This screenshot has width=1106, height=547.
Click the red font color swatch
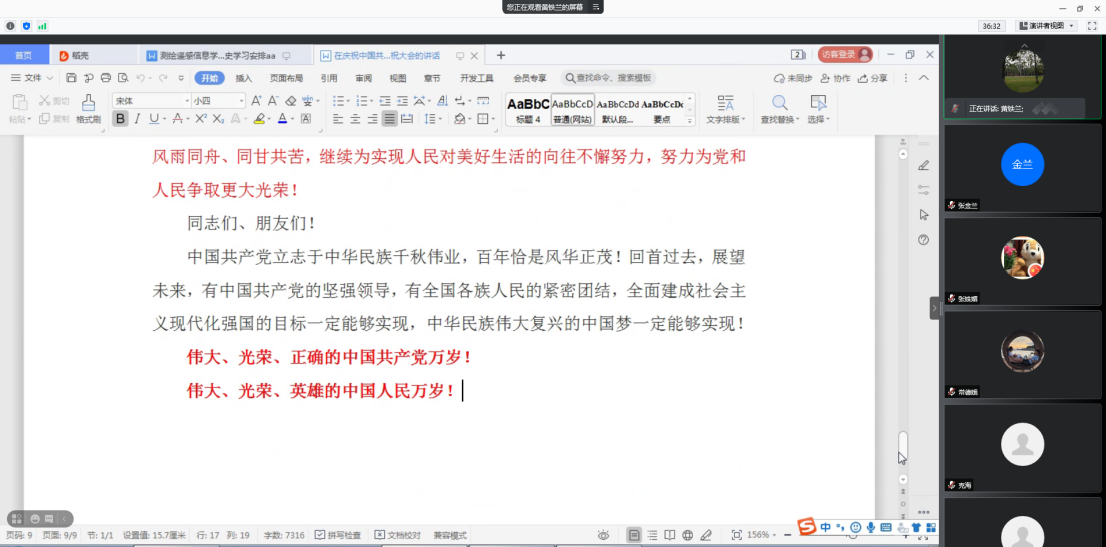pyautogui.click(x=282, y=119)
